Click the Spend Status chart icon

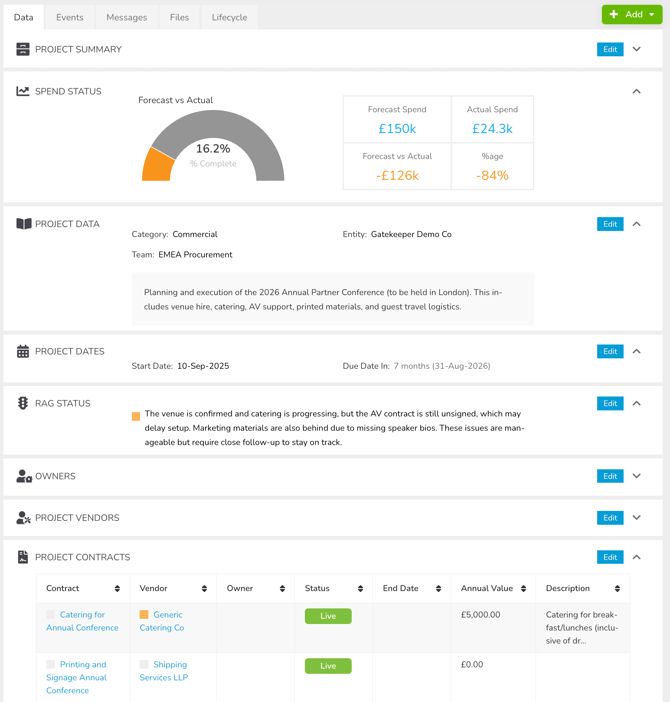pos(23,91)
